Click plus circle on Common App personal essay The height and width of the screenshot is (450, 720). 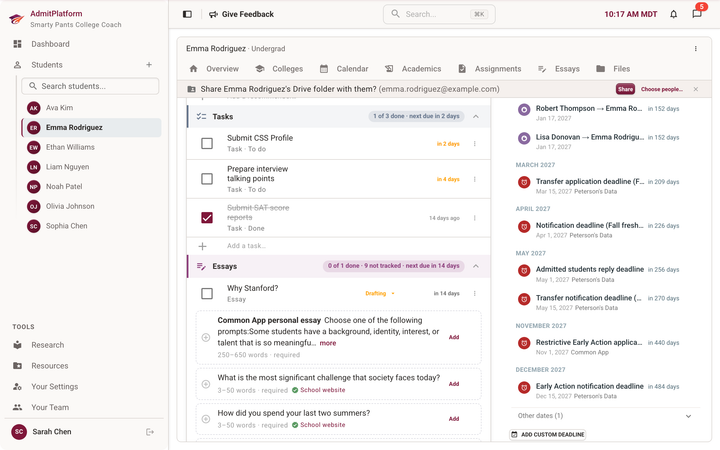tap(206, 338)
